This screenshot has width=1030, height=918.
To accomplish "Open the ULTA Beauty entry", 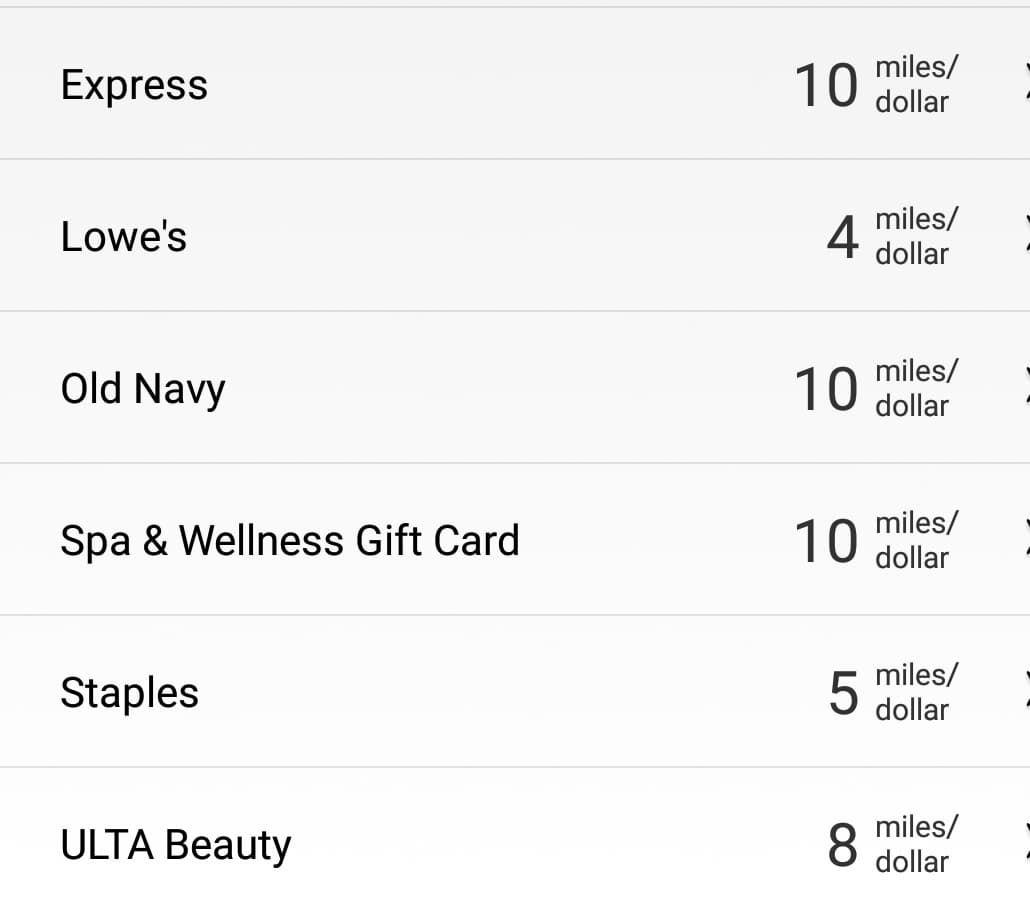I will (176, 846).
